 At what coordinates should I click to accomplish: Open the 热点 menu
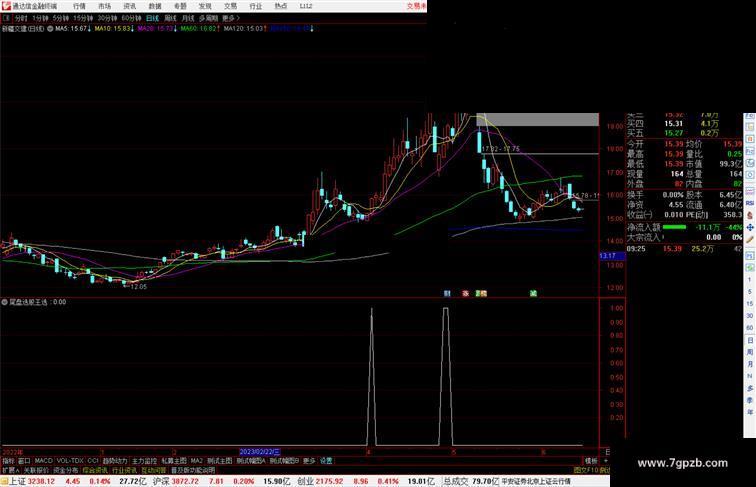point(281,6)
